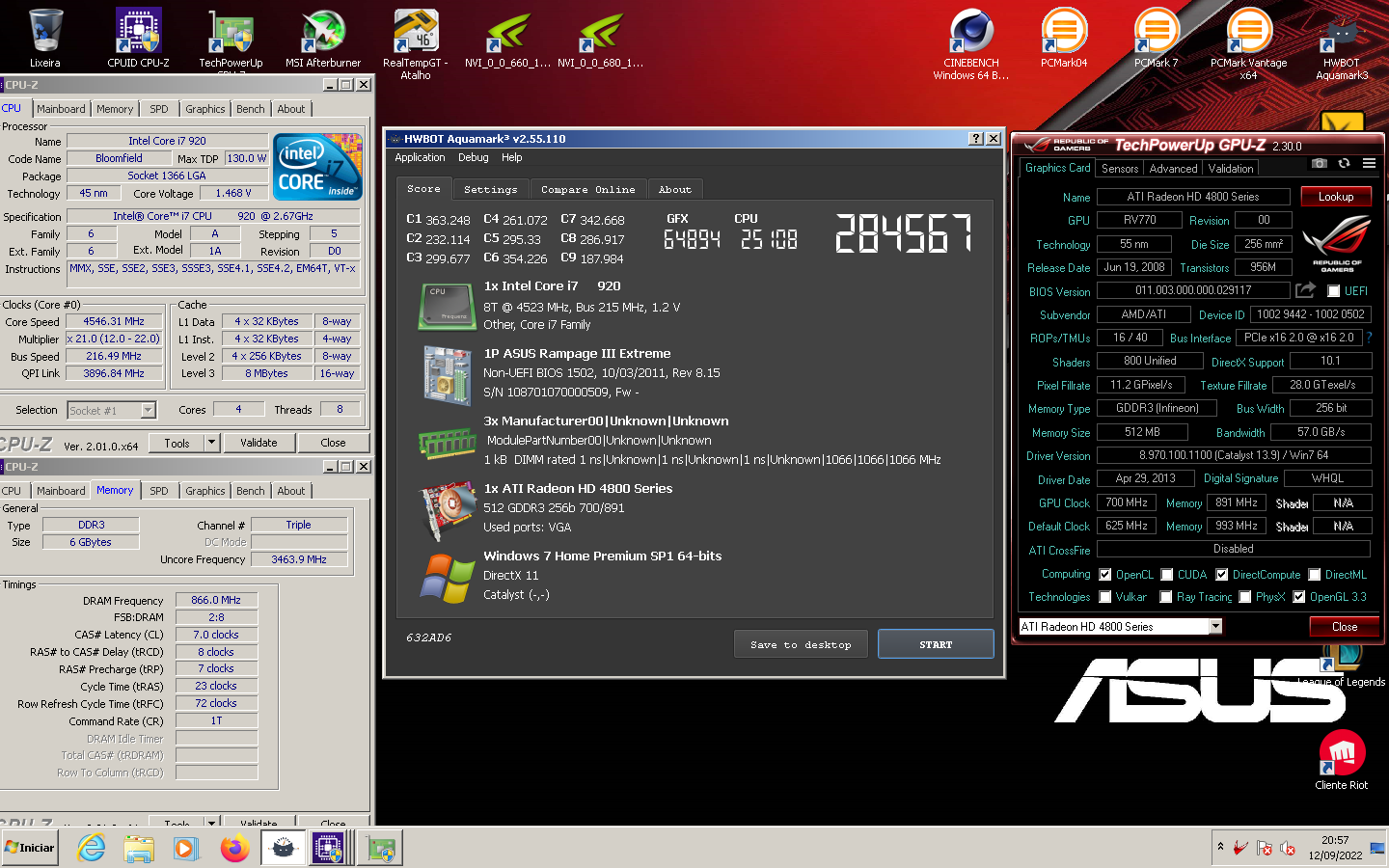Click the START benchmark button
The width and height of the screenshot is (1389, 868).
pyautogui.click(x=936, y=644)
